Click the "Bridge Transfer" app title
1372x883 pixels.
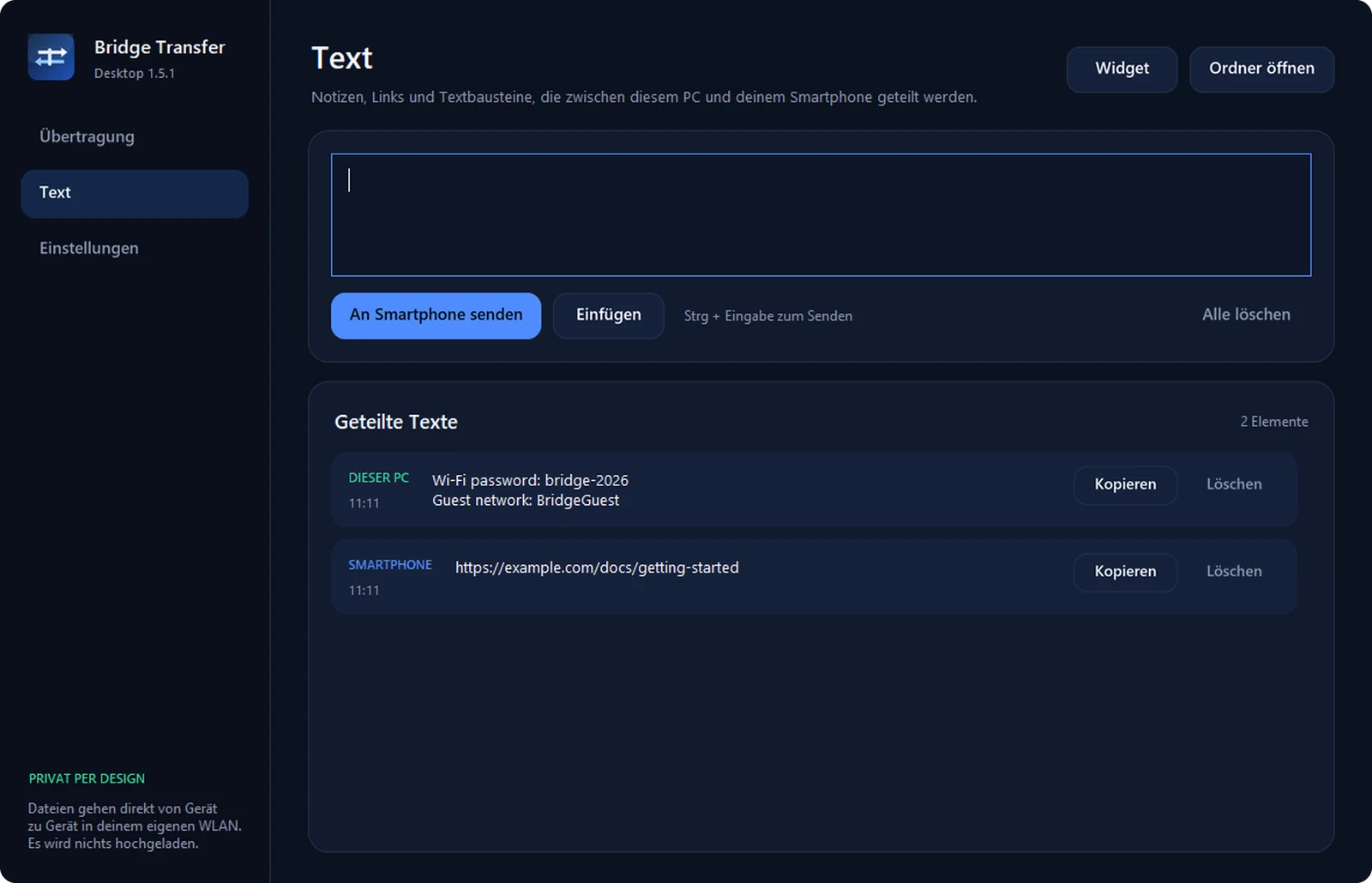coord(159,47)
